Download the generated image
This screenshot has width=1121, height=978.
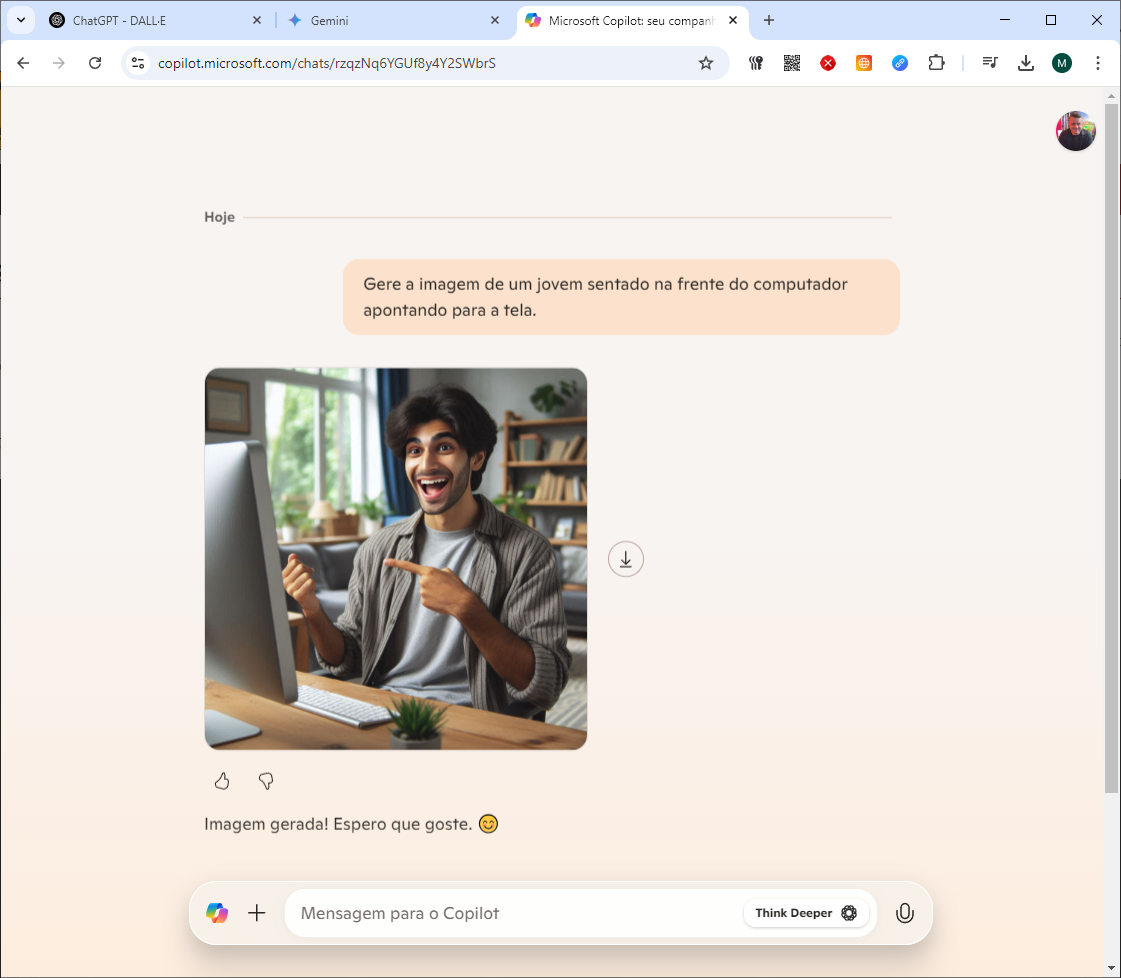point(626,559)
